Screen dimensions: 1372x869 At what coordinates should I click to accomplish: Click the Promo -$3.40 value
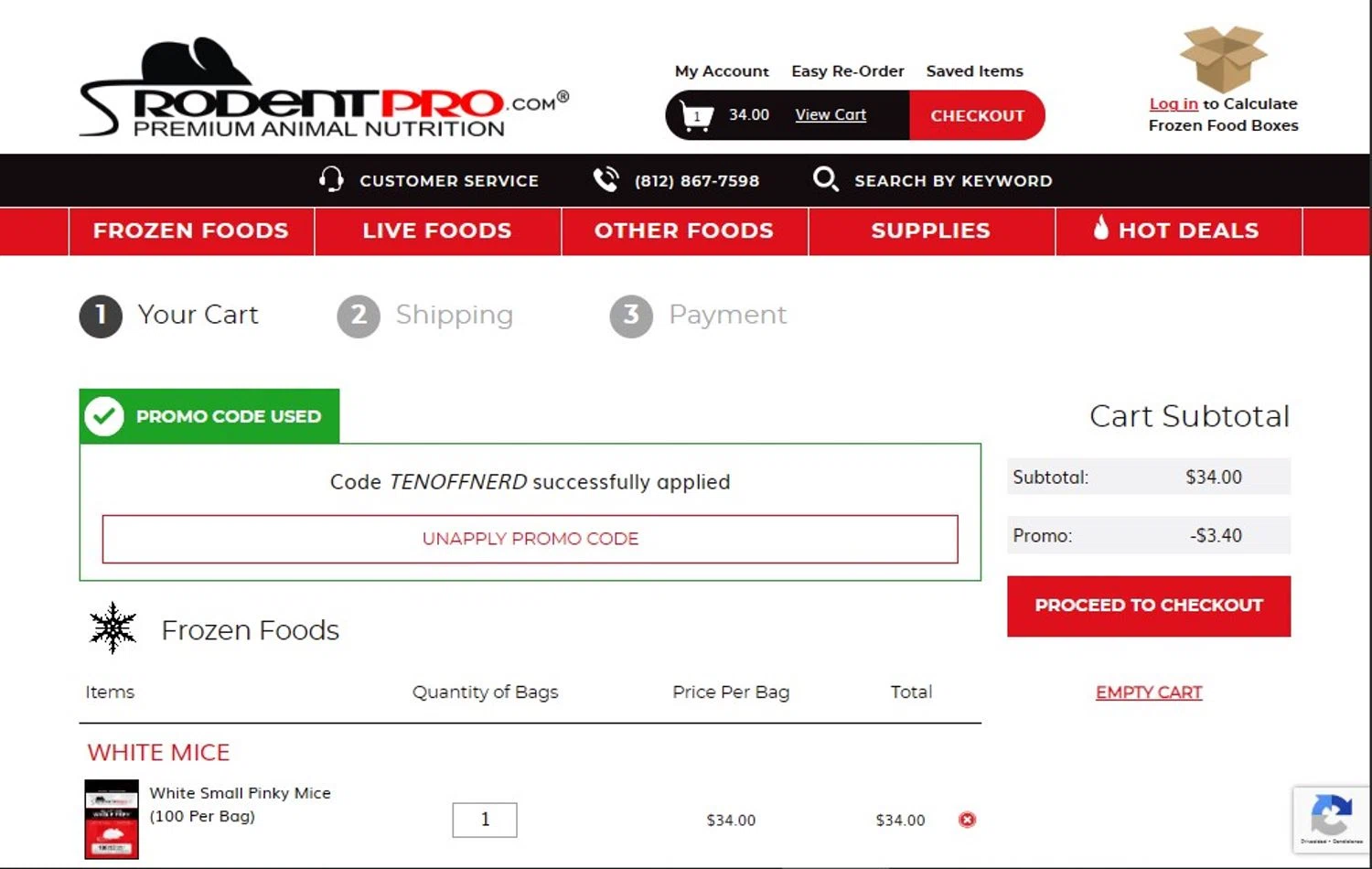pyautogui.click(x=1216, y=535)
